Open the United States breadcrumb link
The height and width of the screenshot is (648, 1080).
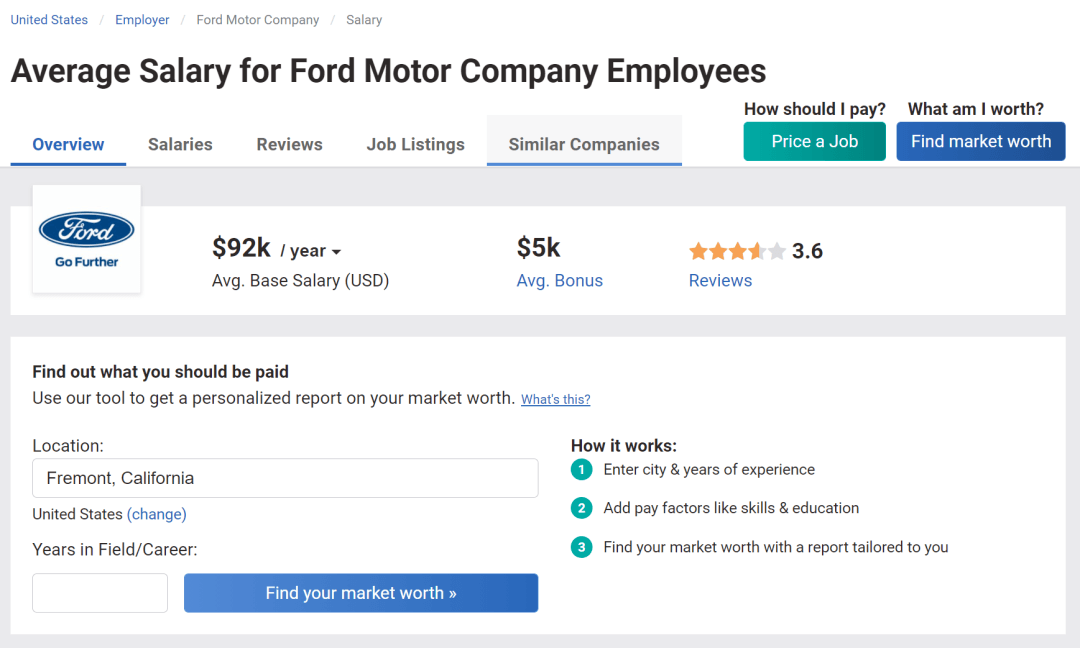point(49,20)
